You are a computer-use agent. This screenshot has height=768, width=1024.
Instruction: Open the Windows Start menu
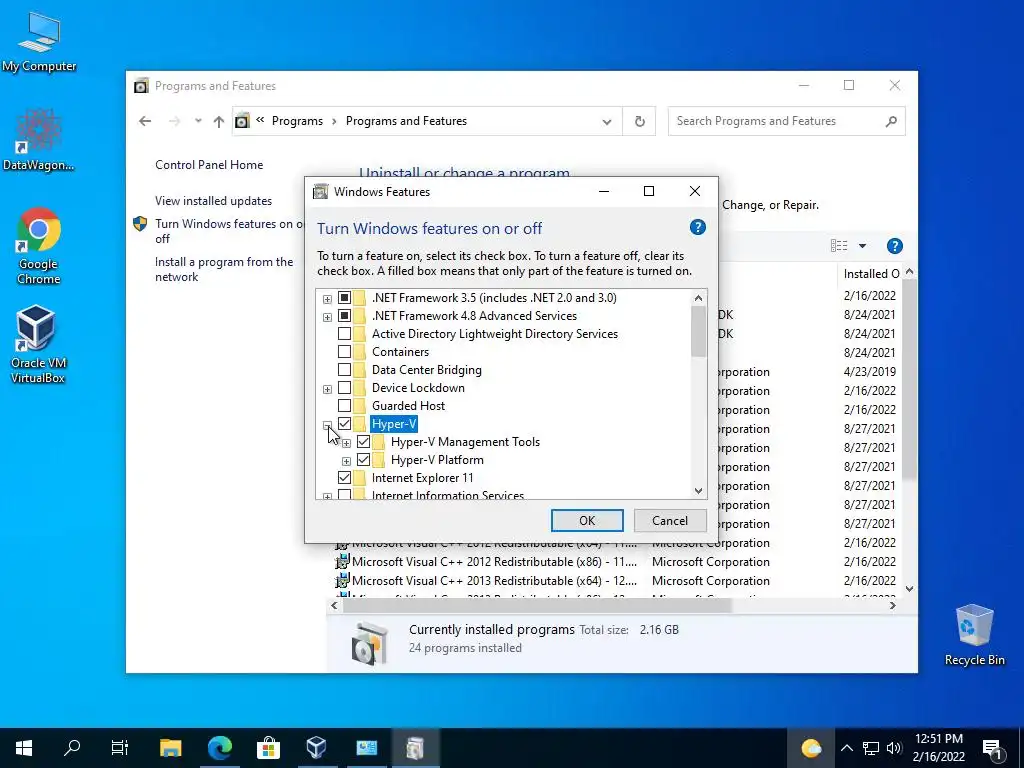click(x=24, y=748)
